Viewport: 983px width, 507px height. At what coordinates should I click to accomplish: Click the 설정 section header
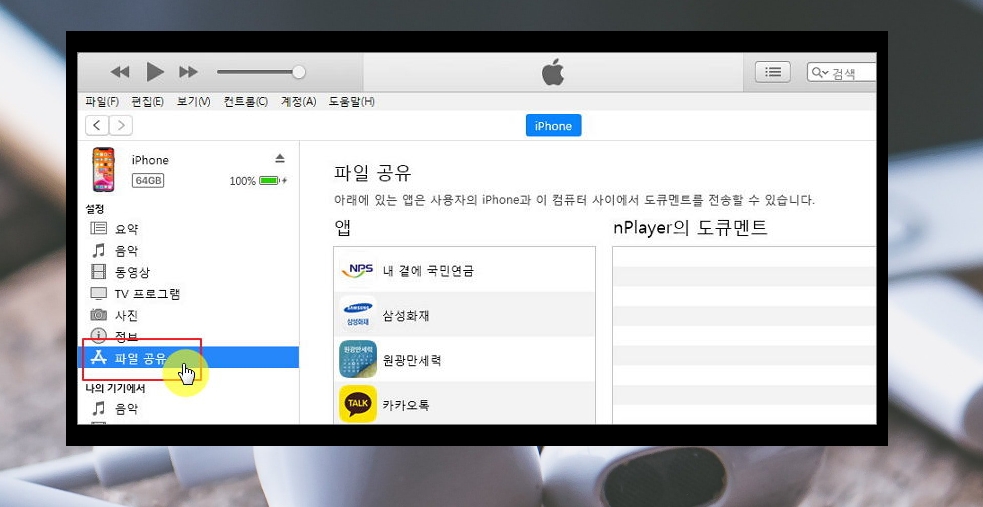(95, 209)
